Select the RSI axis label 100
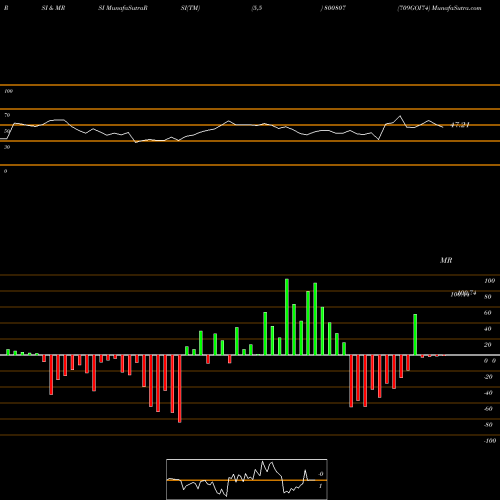 click(8, 91)
